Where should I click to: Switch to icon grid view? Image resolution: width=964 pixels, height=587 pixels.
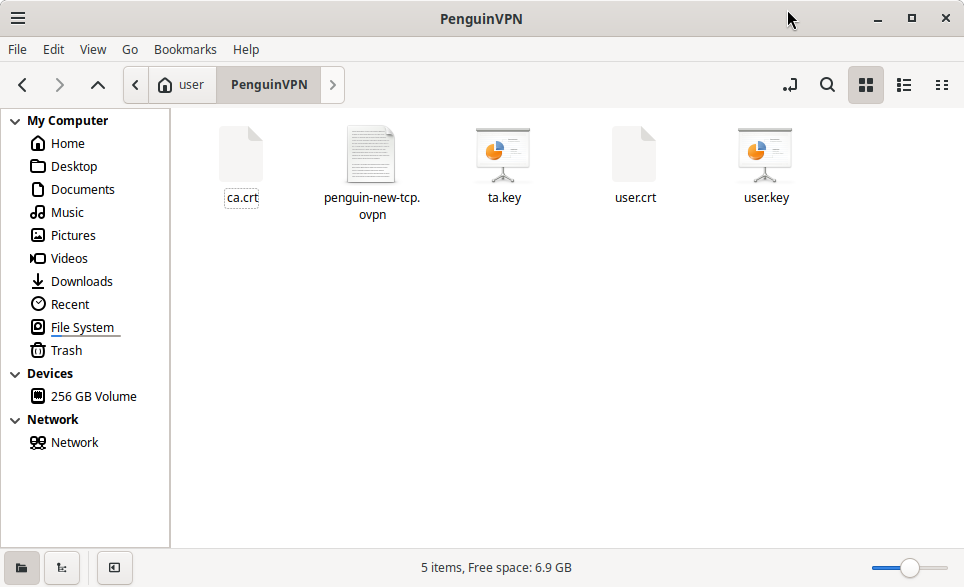pos(866,85)
